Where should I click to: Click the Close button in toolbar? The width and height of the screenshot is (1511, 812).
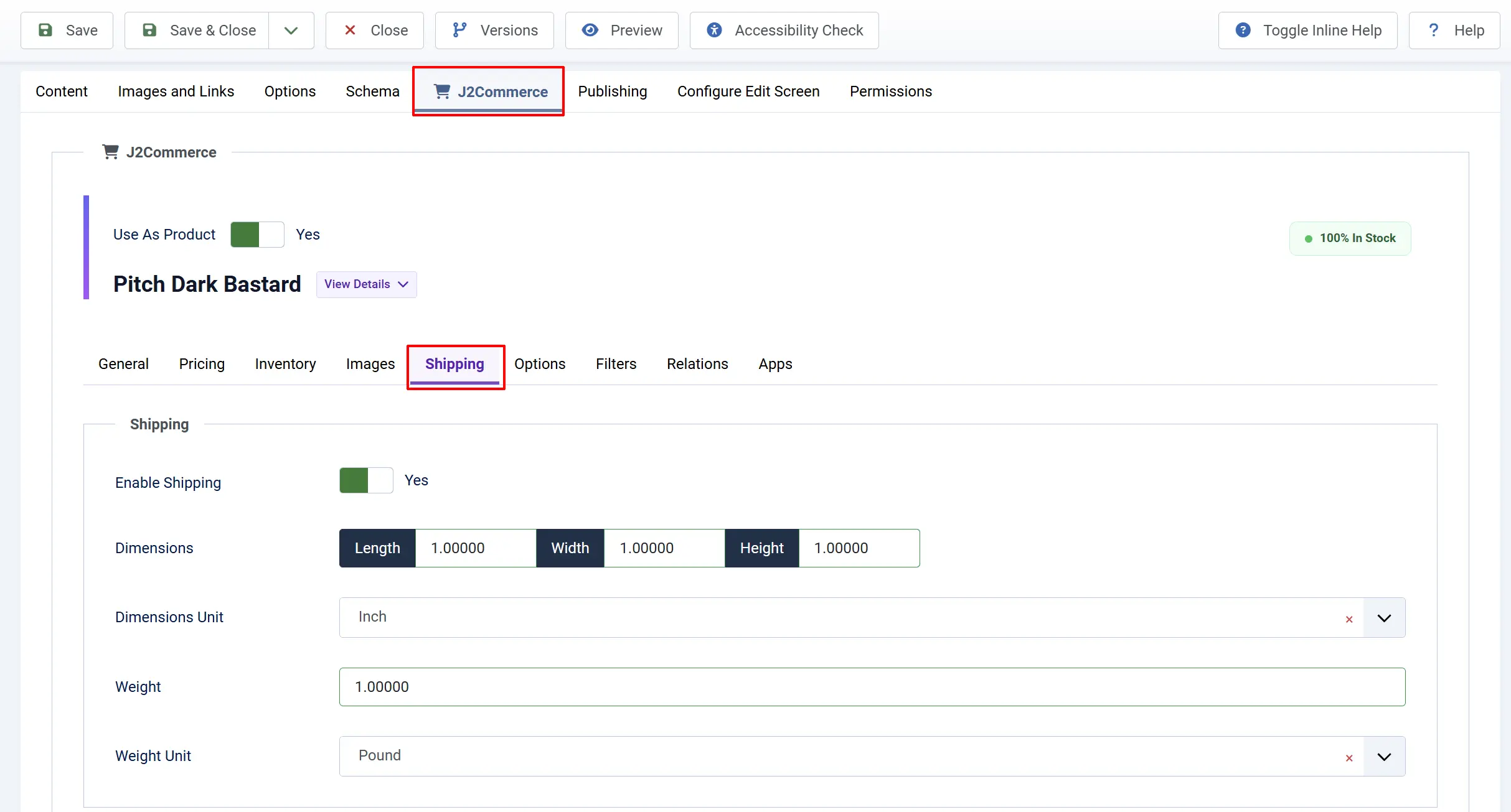(x=375, y=30)
